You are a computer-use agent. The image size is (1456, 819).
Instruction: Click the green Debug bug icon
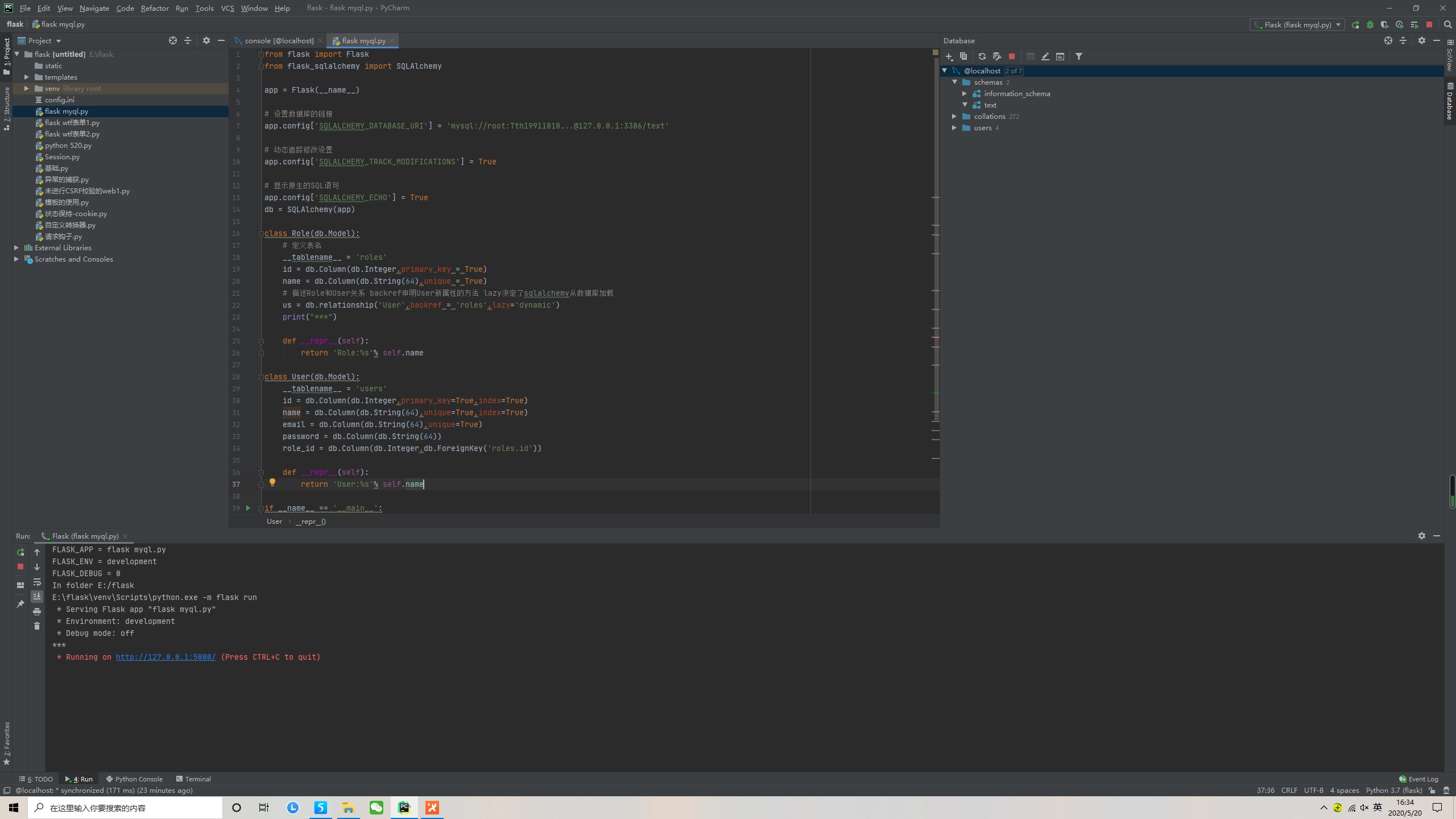(1370, 24)
